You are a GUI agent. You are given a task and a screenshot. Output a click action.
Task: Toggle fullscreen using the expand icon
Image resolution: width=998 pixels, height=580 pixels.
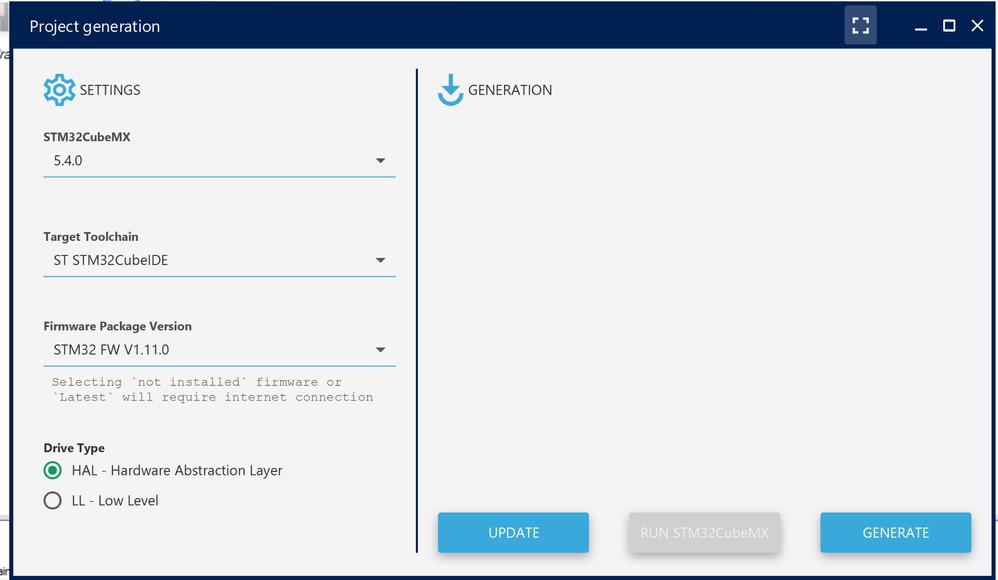coord(861,25)
